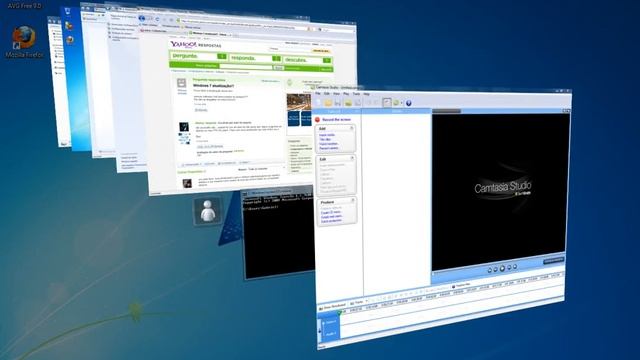Click the Camtasia Studio preview area
The width and height of the screenshot is (640, 360).
pyautogui.click(x=500, y=191)
